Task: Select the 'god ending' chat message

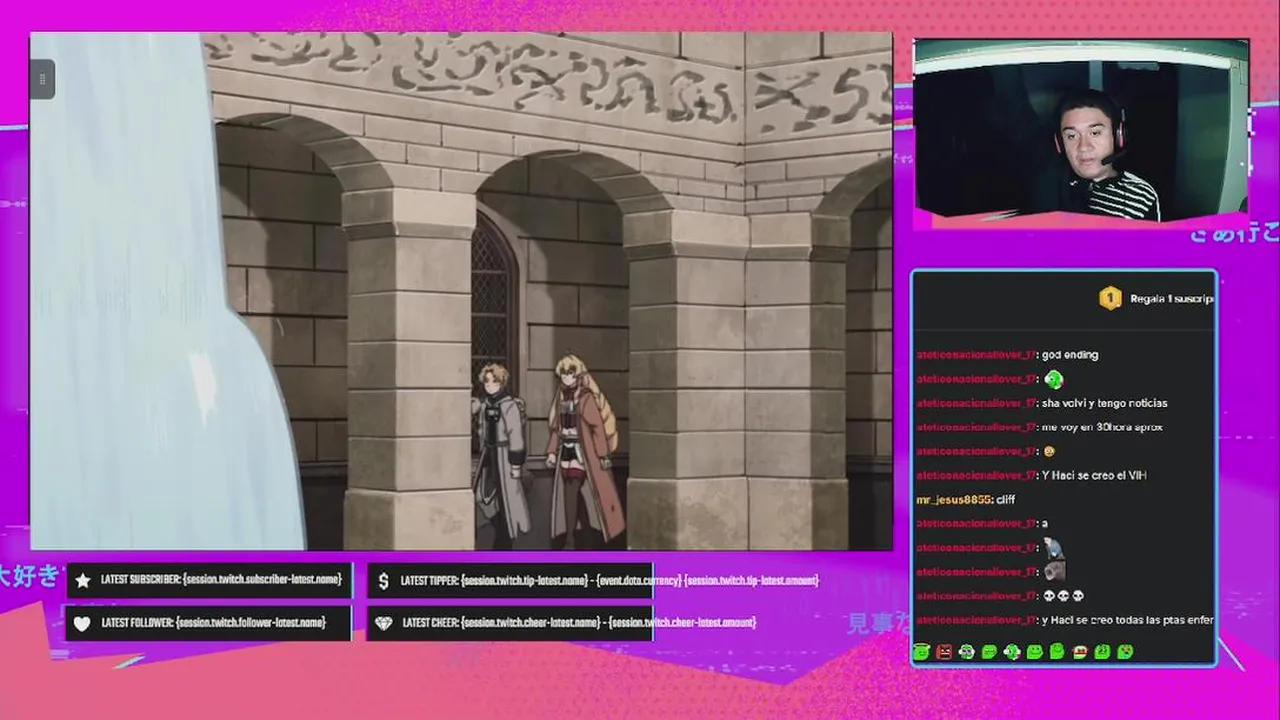Action: click(x=1070, y=355)
